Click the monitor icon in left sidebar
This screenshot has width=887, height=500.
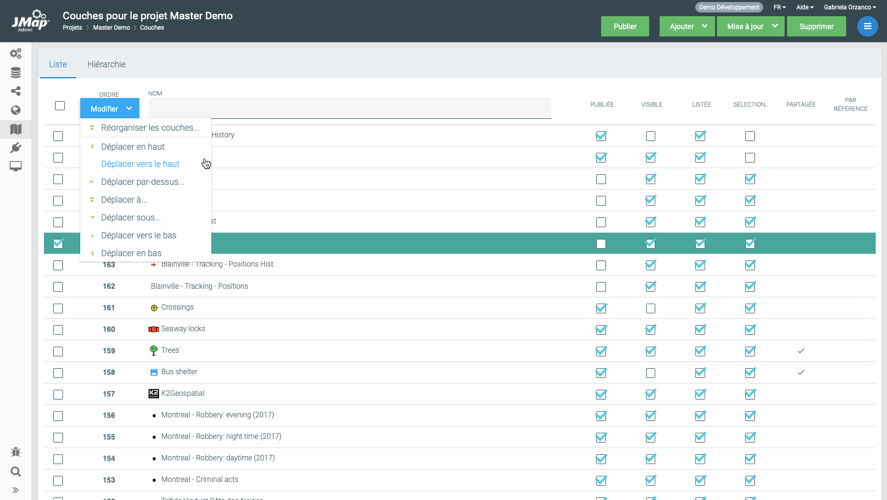[15, 167]
